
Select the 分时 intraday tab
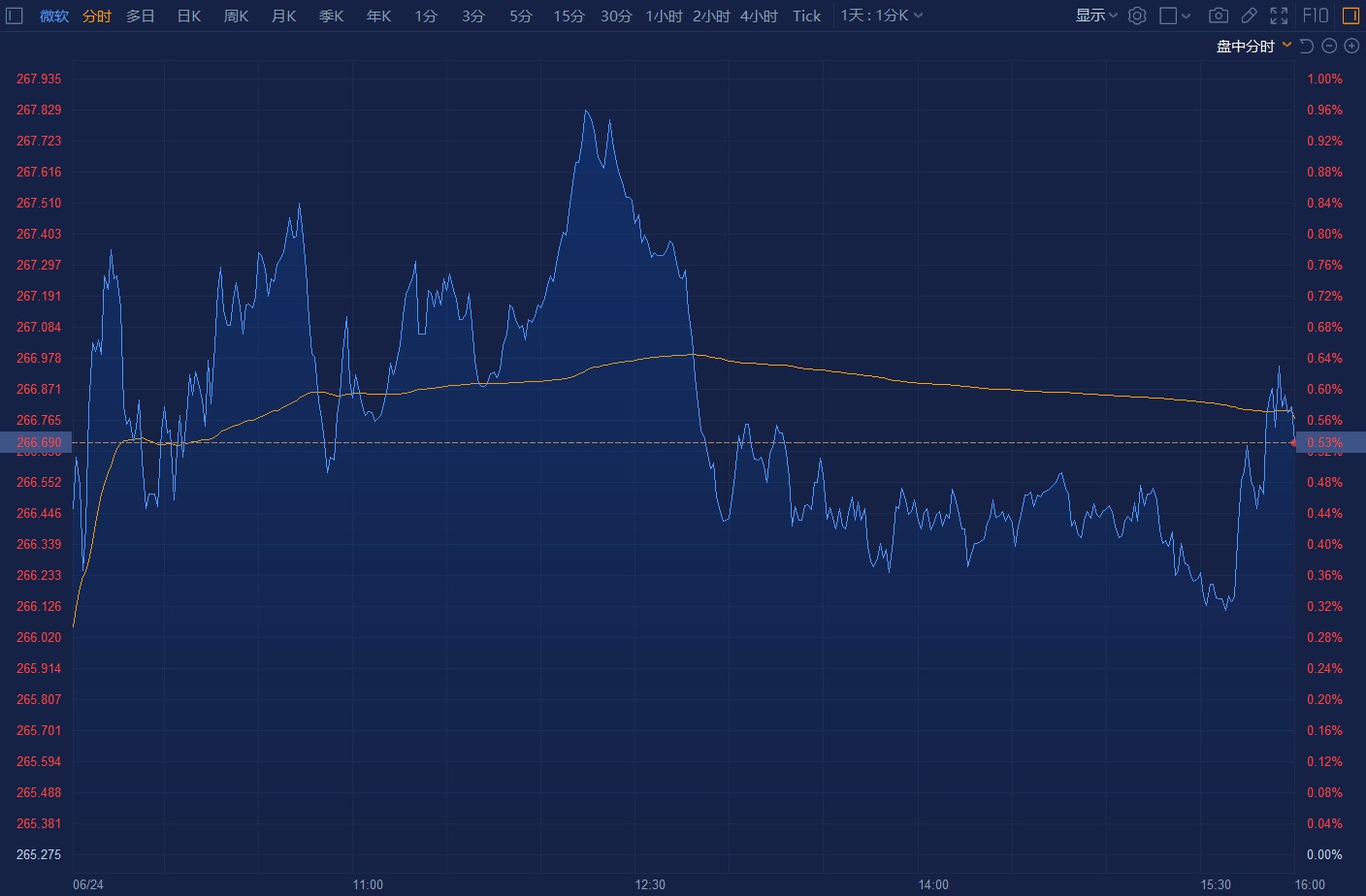97,16
